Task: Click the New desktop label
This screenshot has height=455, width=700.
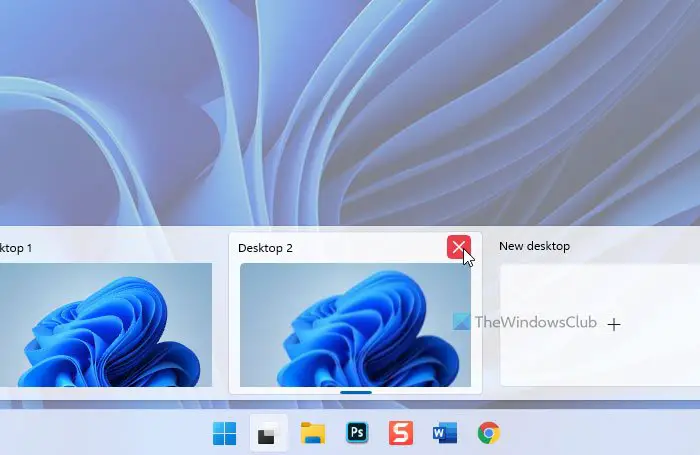Action: coord(534,246)
